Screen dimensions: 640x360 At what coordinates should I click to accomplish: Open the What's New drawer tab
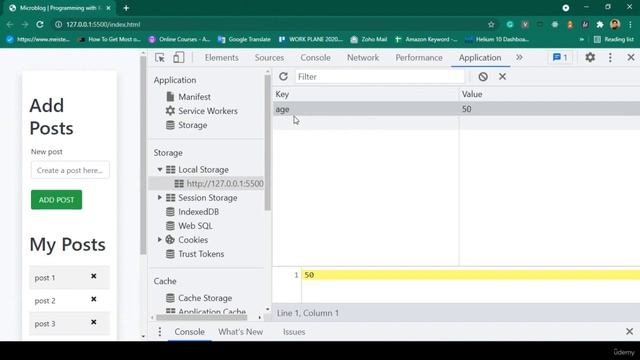pyautogui.click(x=240, y=332)
